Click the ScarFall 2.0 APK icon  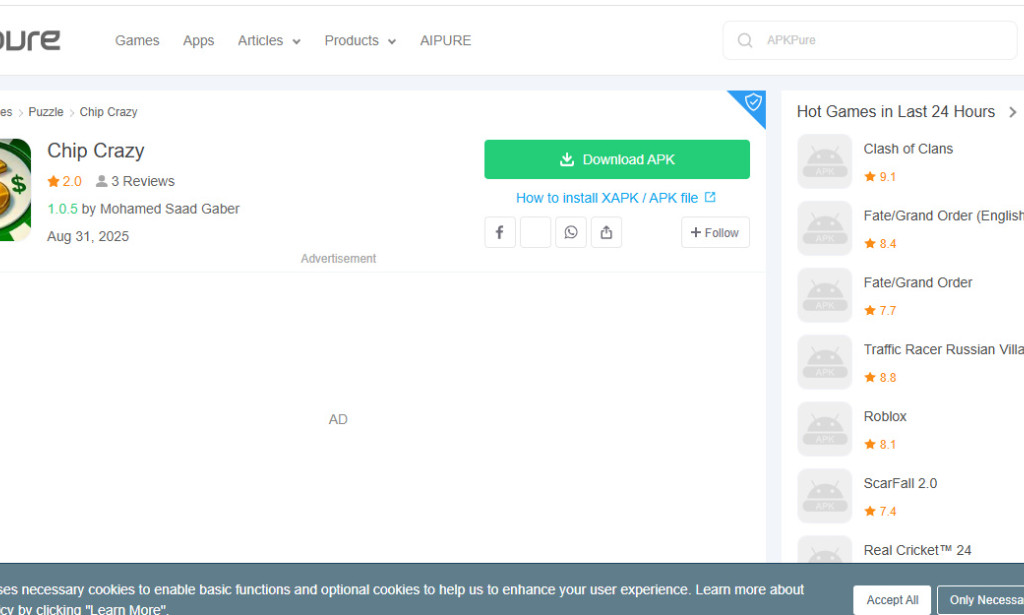click(824, 496)
